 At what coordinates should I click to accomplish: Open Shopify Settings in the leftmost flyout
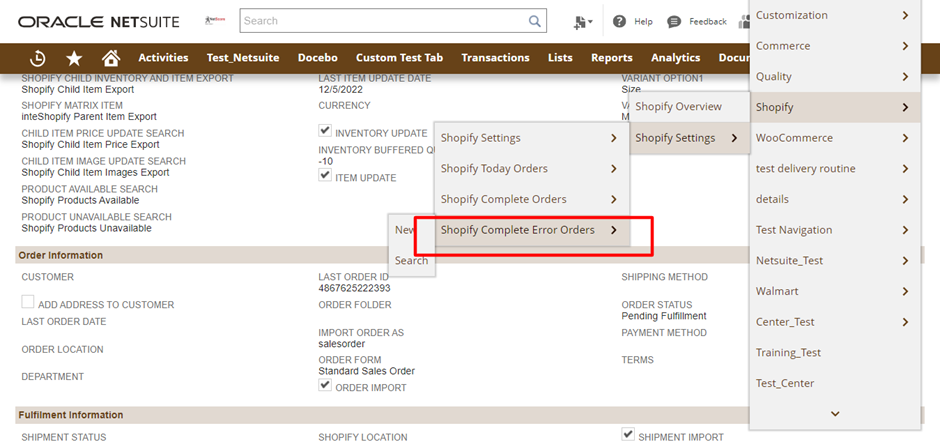(x=531, y=138)
